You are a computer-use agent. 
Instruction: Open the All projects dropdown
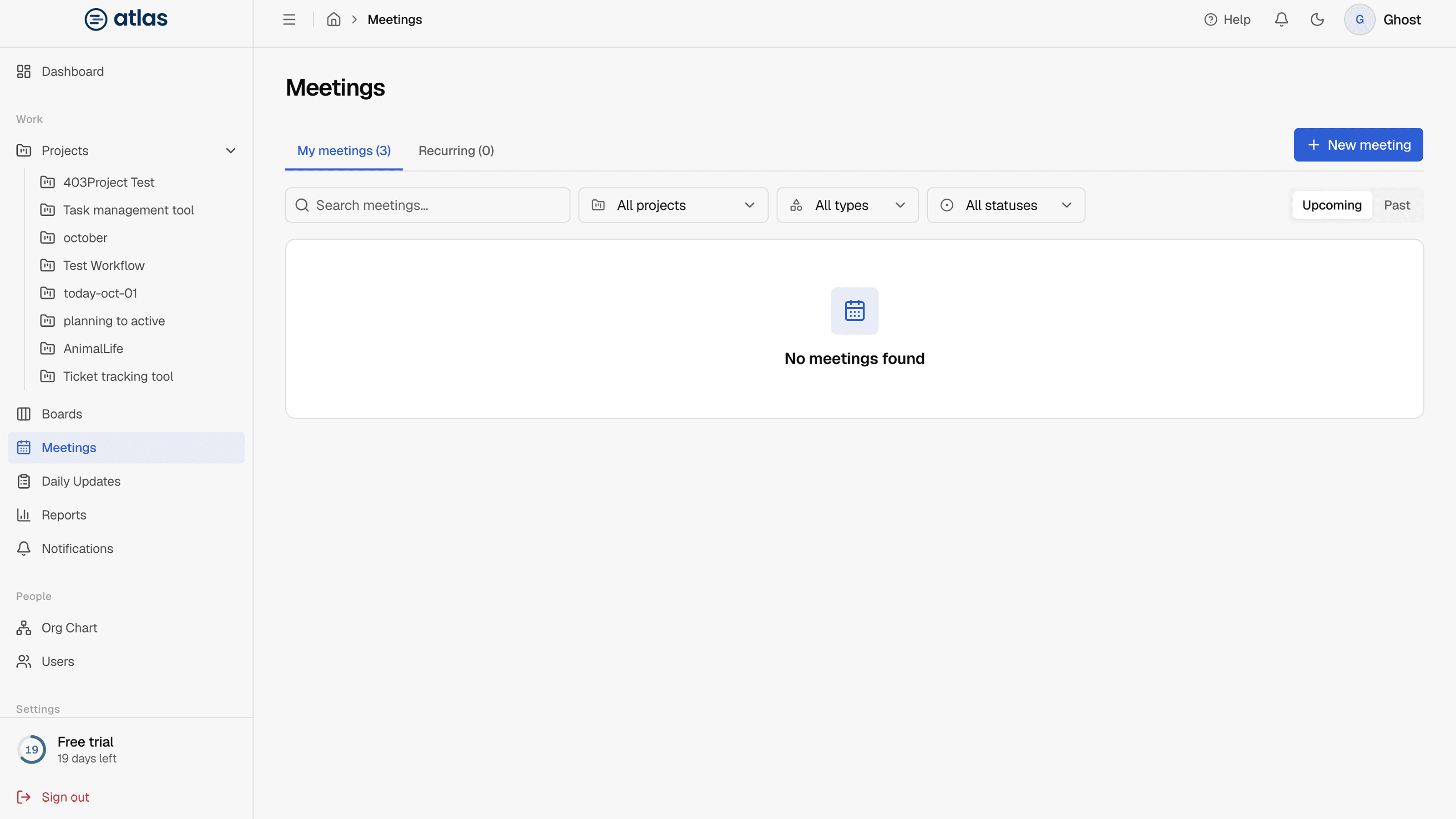673,205
